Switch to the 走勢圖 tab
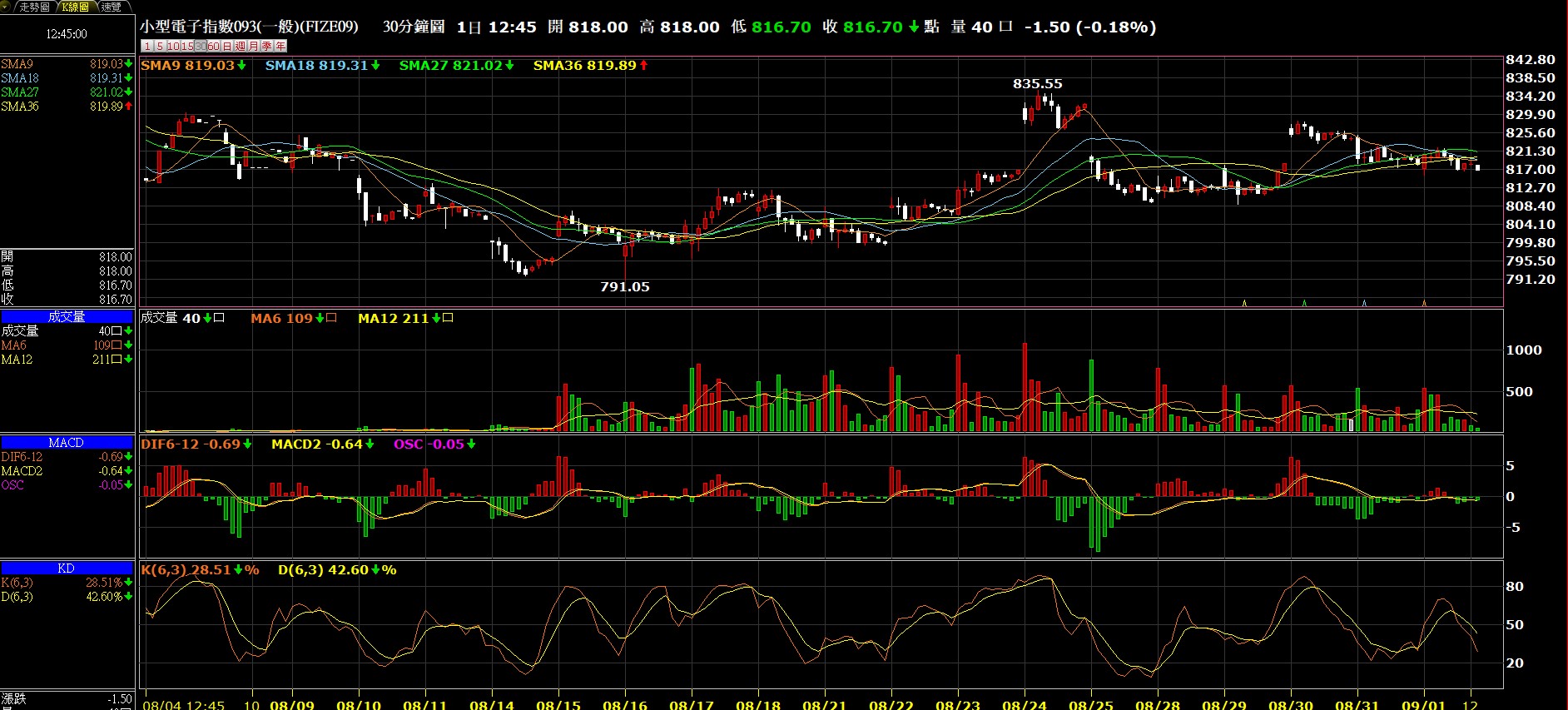This screenshot has height=710, width=1568. tap(34, 7)
